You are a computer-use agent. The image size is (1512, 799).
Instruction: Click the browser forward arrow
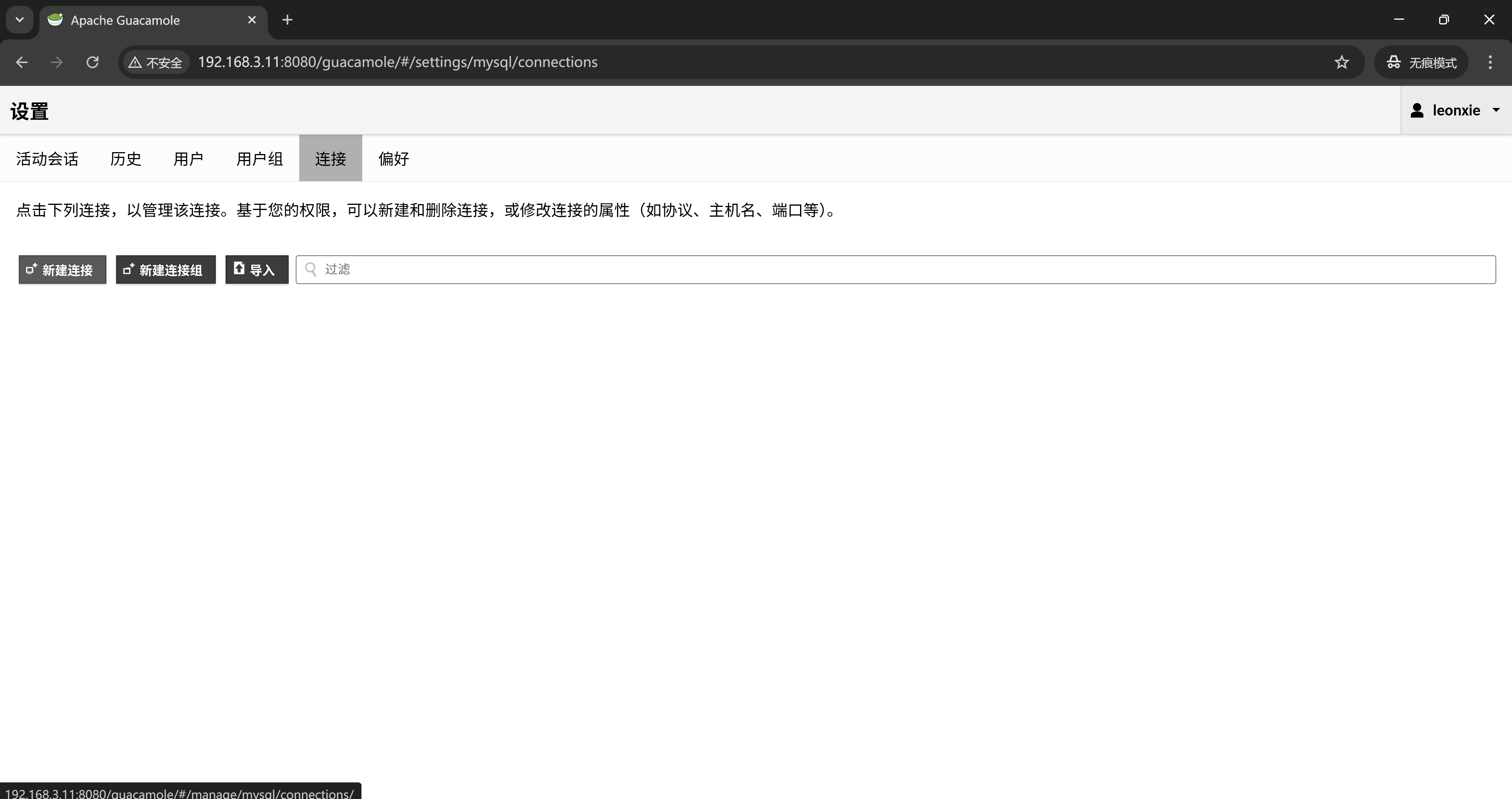coord(57,62)
